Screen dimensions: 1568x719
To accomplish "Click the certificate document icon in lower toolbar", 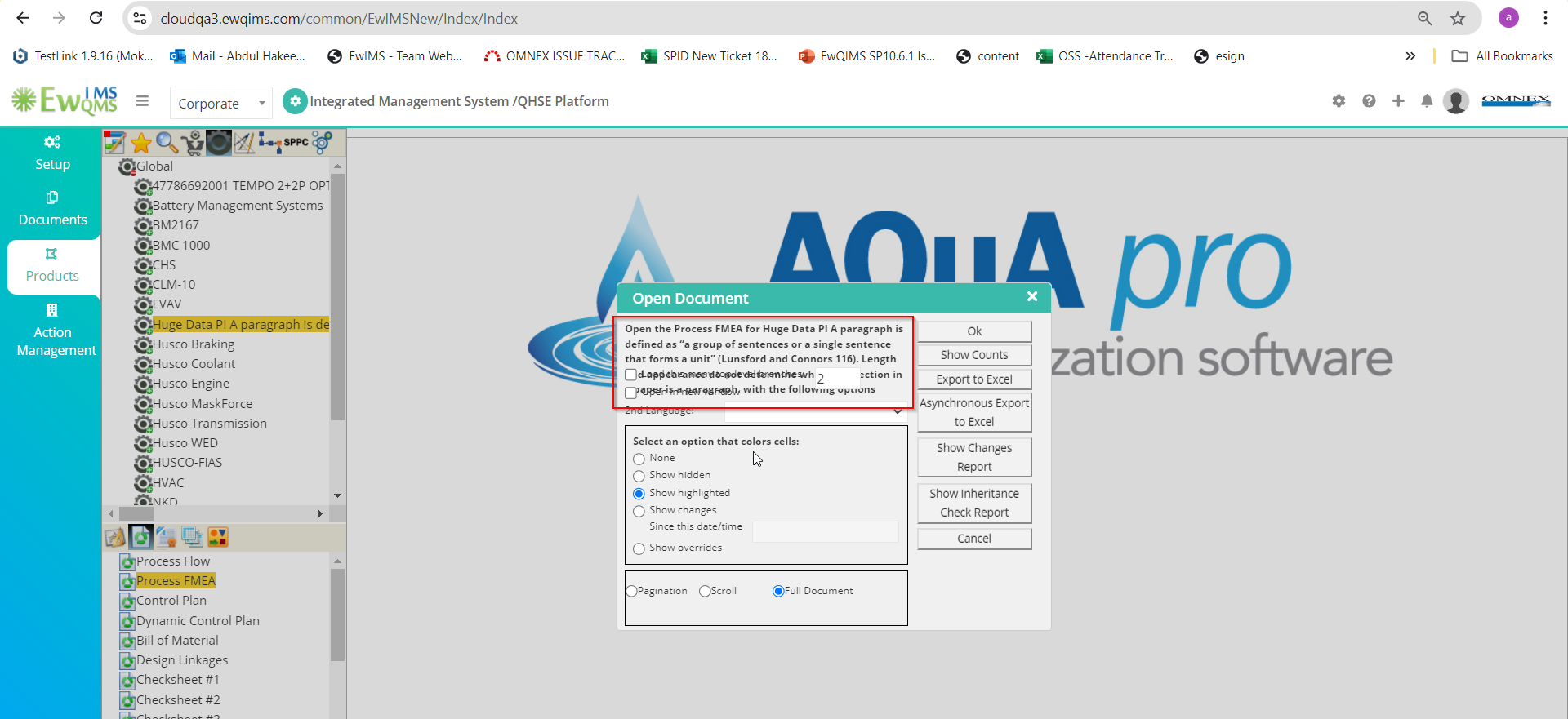I will pos(167,537).
